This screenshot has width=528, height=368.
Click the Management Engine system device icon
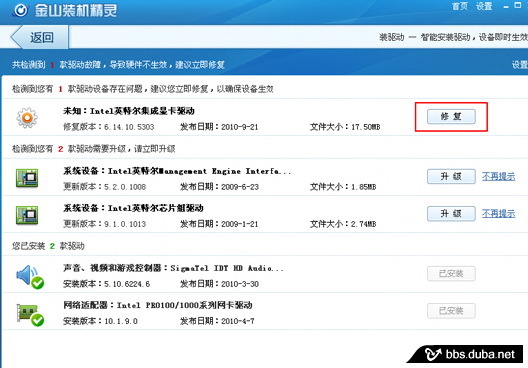tap(27, 178)
